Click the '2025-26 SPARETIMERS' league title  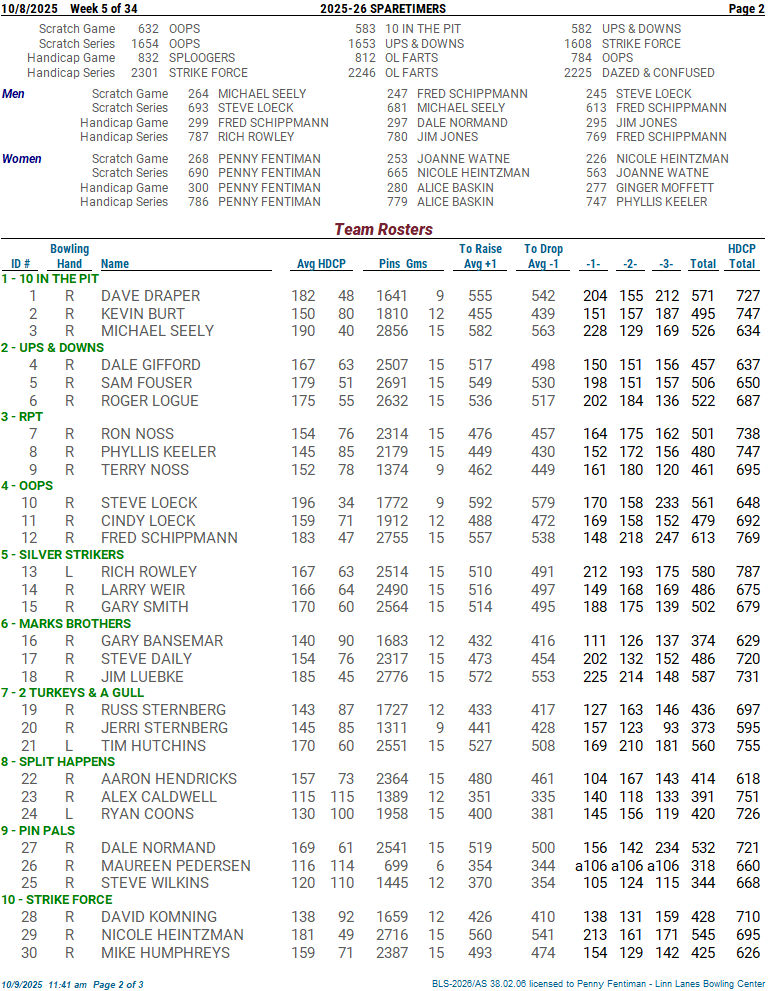(383, 9)
